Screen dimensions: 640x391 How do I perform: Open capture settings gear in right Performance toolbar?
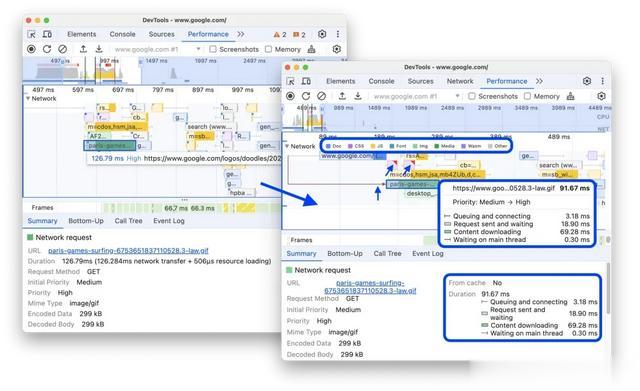point(601,96)
